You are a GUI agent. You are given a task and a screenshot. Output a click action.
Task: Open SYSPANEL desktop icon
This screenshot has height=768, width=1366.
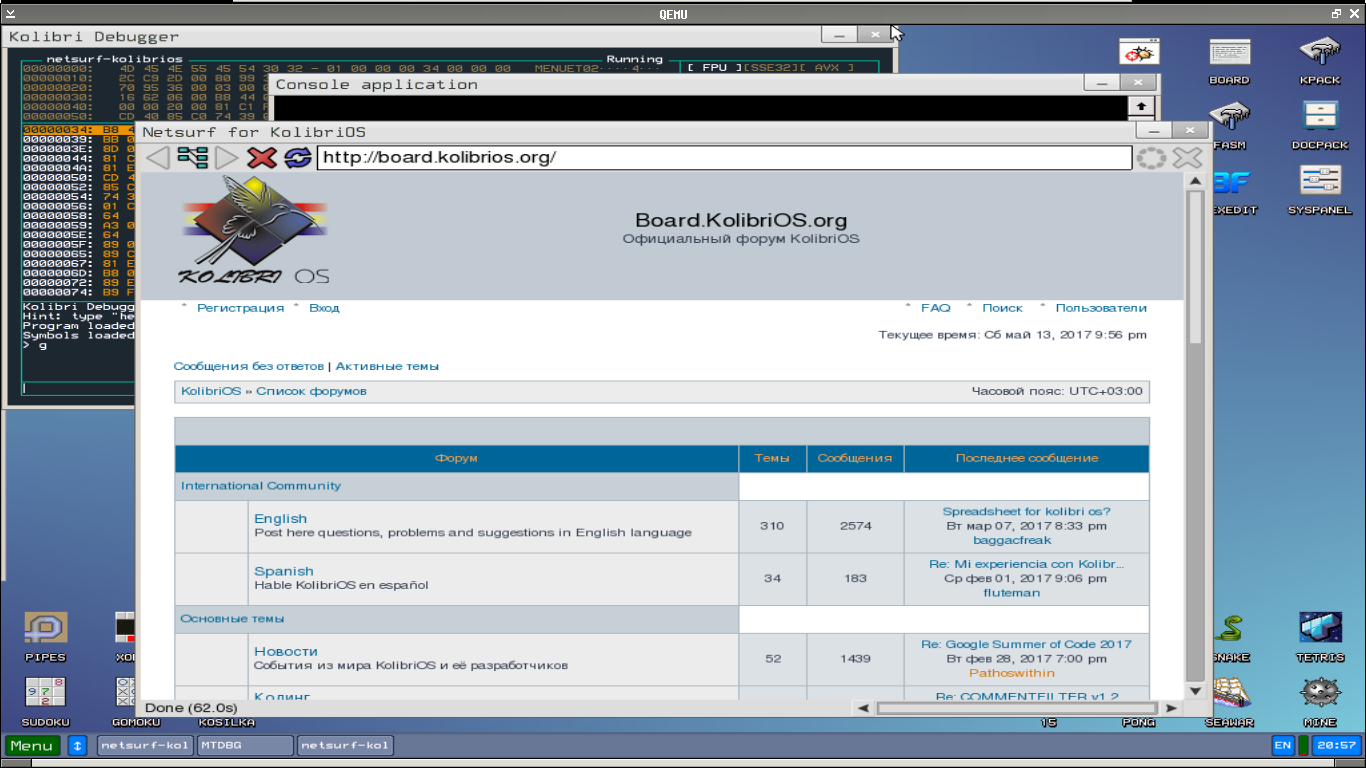(x=1320, y=185)
